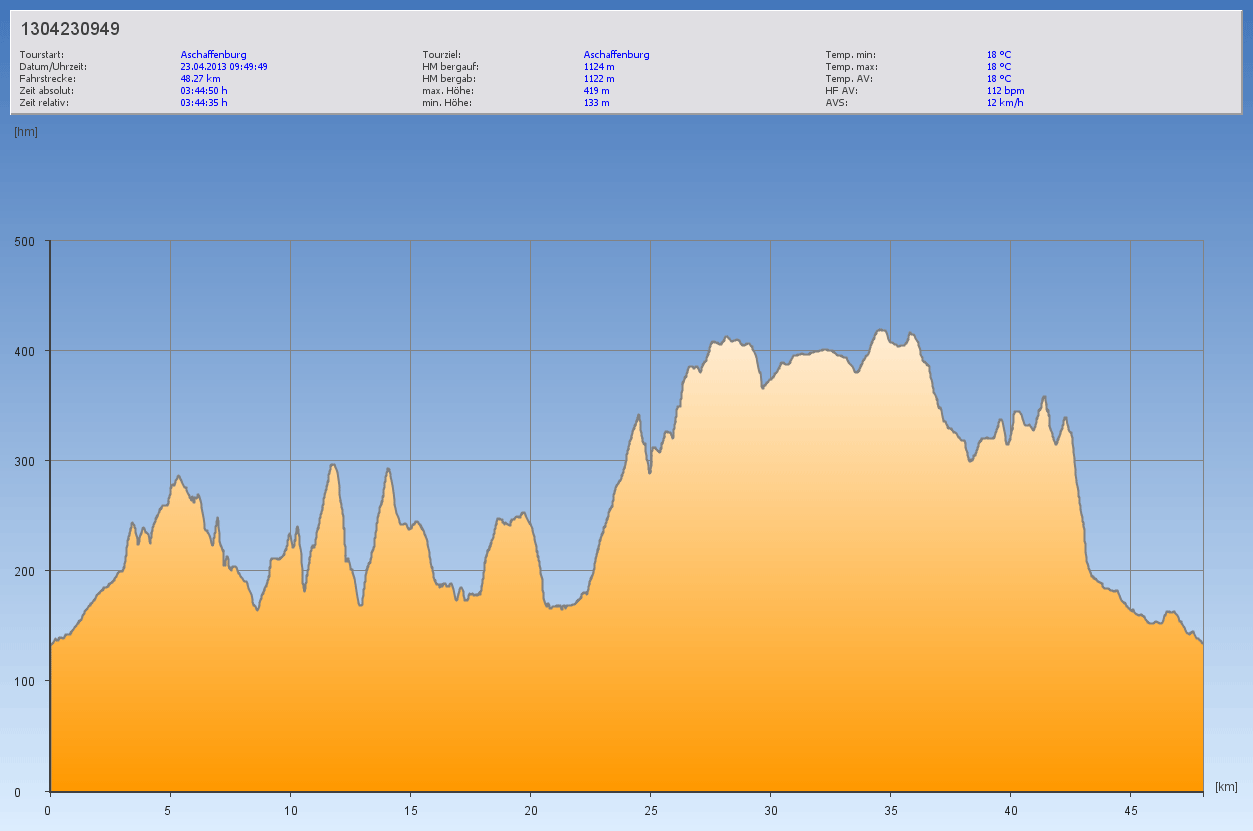Select the max. Höhe value 419 m

coord(596,90)
